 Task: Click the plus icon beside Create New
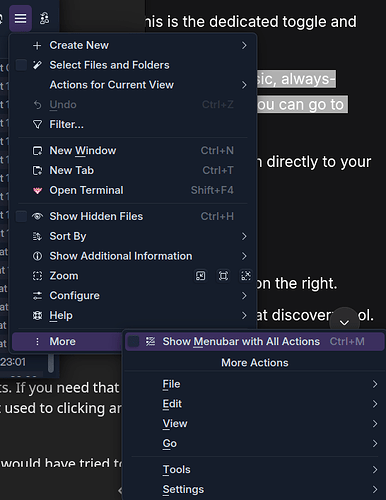click(x=37, y=46)
